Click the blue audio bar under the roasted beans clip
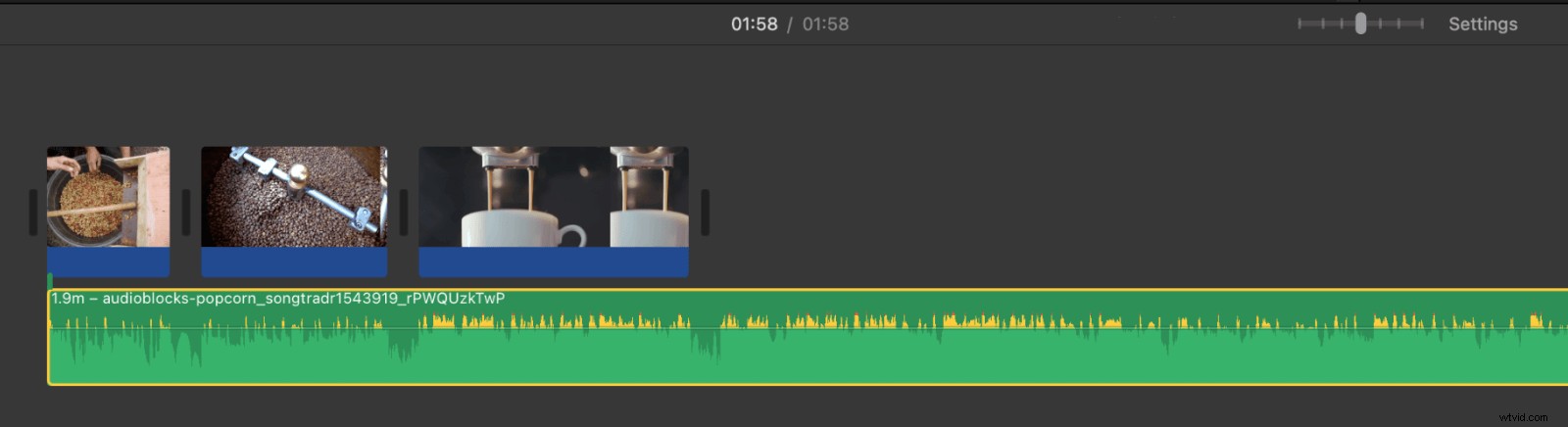The image size is (1568, 427). (294, 261)
